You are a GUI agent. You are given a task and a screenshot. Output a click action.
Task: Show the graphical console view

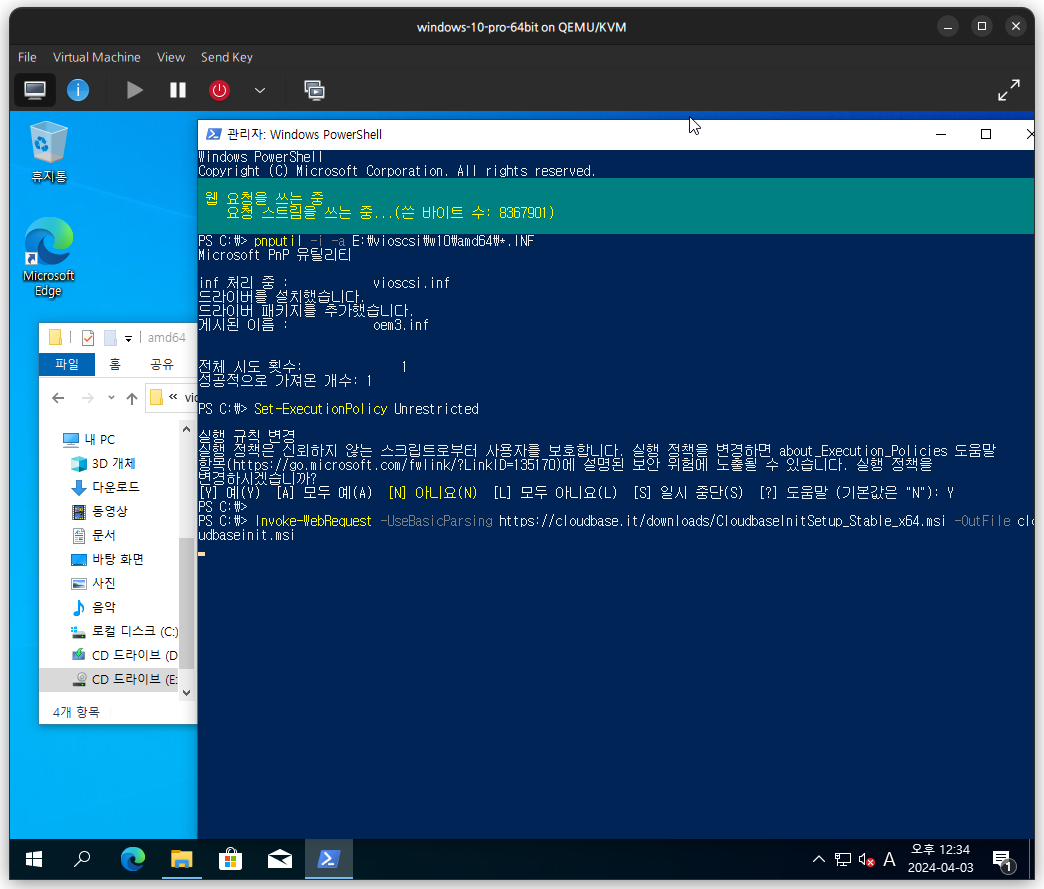(35, 90)
